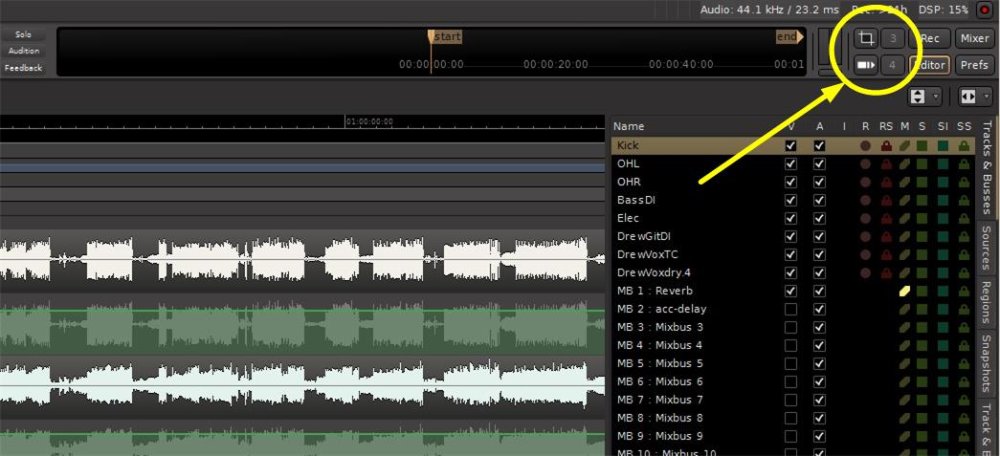Click the start marker in the mini timeline
The width and height of the screenshot is (1000, 456).
[445, 37]
